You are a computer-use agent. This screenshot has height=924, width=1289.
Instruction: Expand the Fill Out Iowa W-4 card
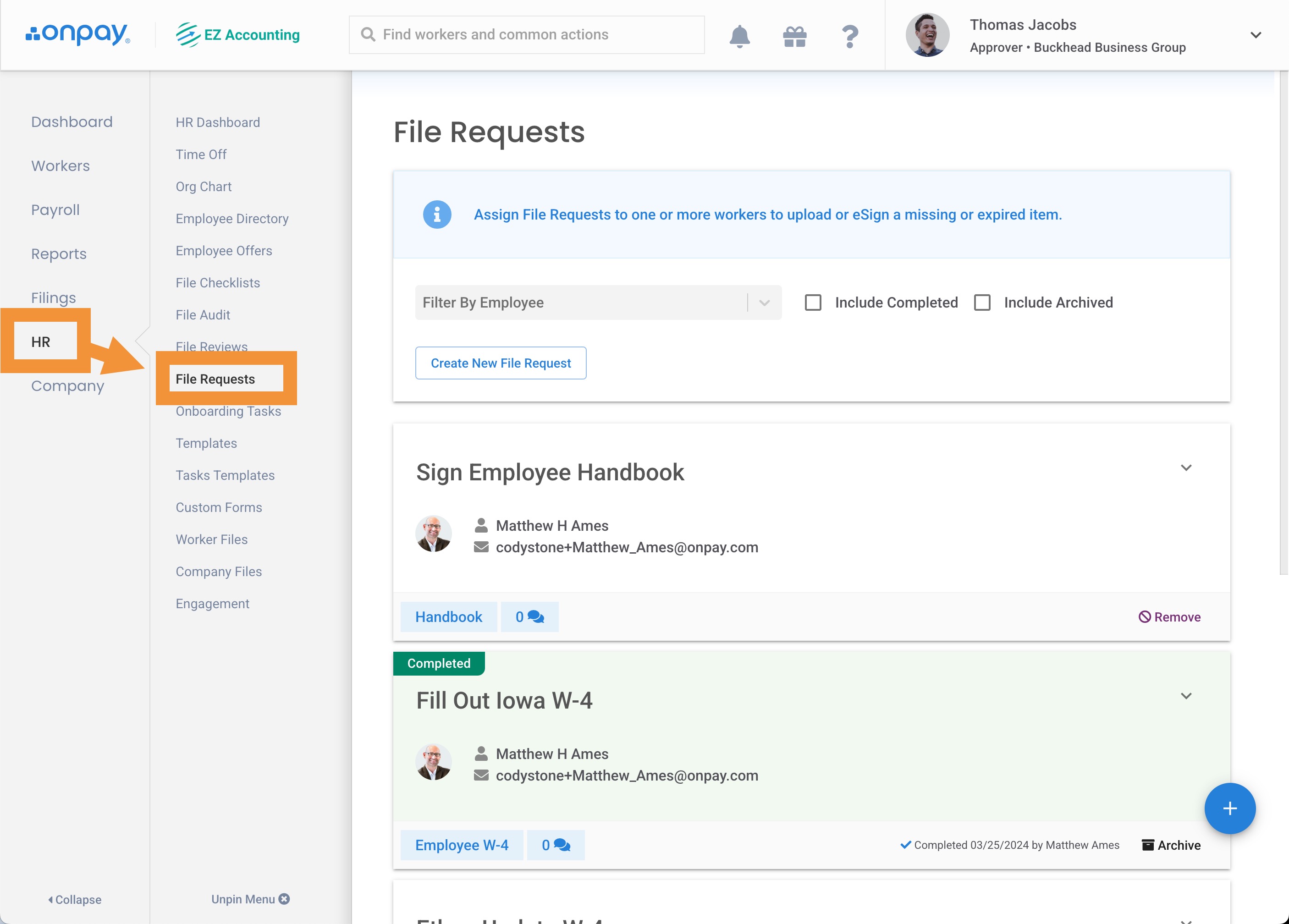point(1185,696)
